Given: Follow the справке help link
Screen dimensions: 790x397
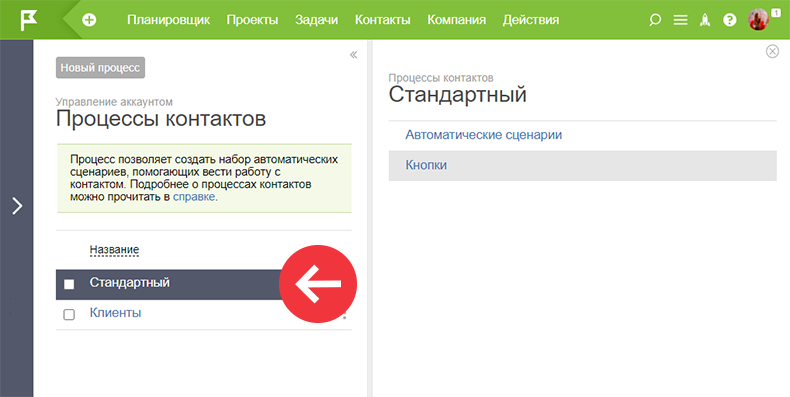Looking at the screenshot, I should tap(194, 197).
